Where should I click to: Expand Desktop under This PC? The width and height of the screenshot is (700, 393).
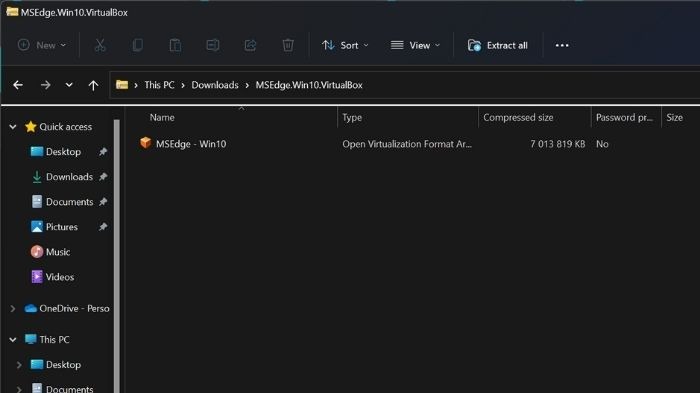pyautogui.click(x=19, y=365)
